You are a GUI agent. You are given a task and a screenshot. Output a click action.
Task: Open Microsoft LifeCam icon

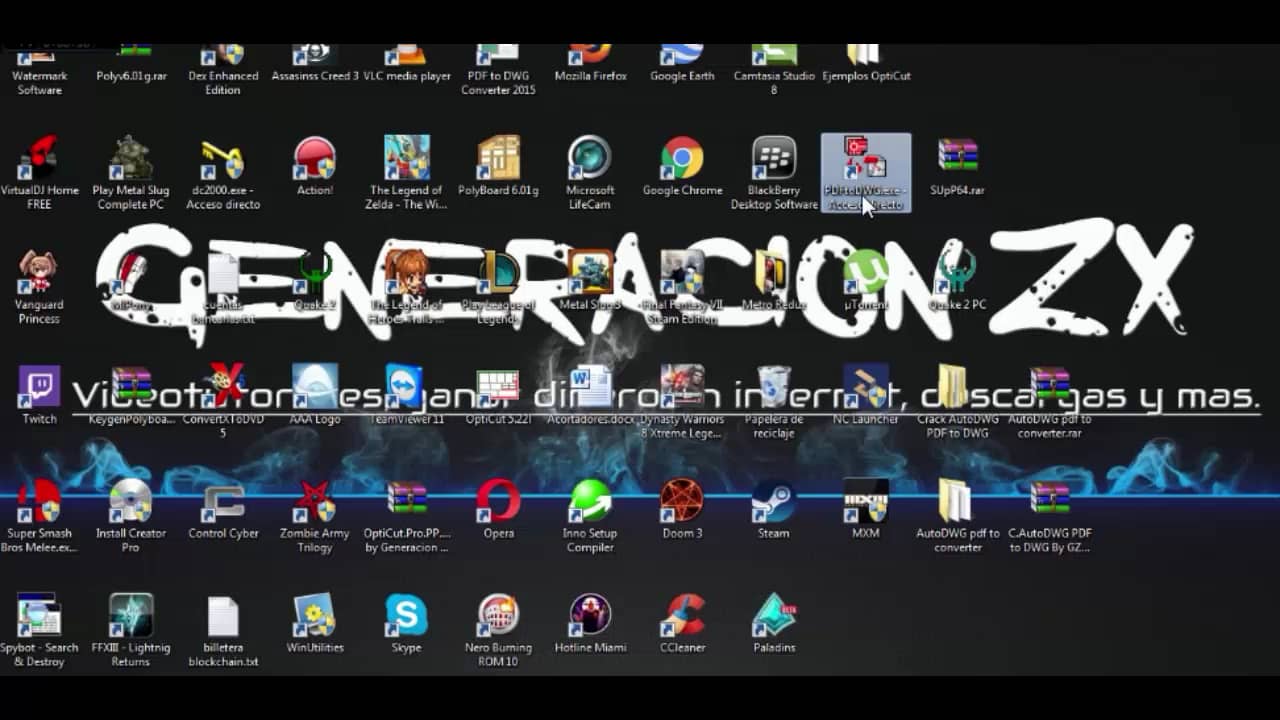(x=590, y=159)
